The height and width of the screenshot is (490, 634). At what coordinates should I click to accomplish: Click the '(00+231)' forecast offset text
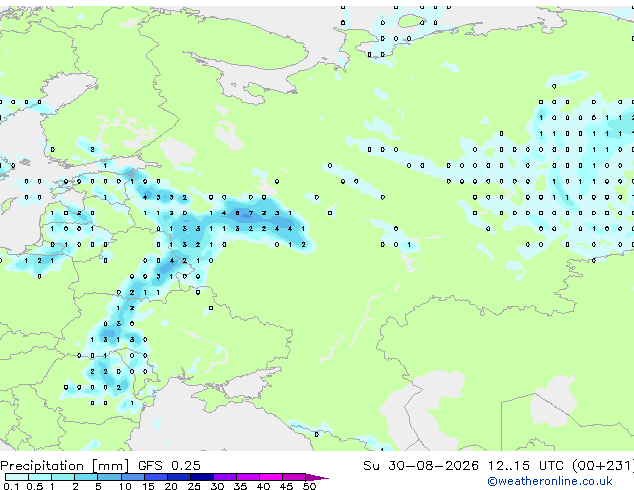(602, 466)
